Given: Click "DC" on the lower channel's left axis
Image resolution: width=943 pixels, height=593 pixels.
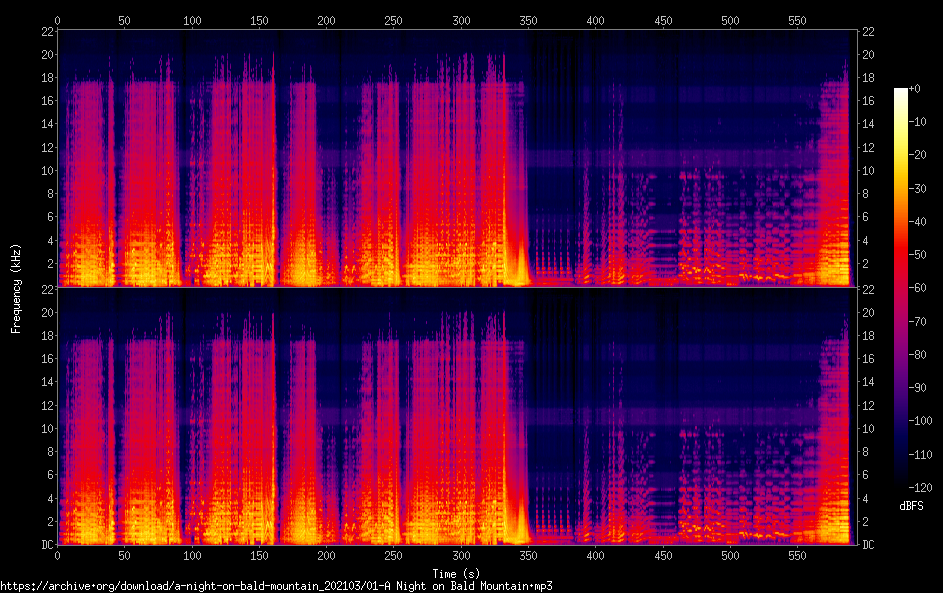Looking at the screenshot, I should 48,544.
